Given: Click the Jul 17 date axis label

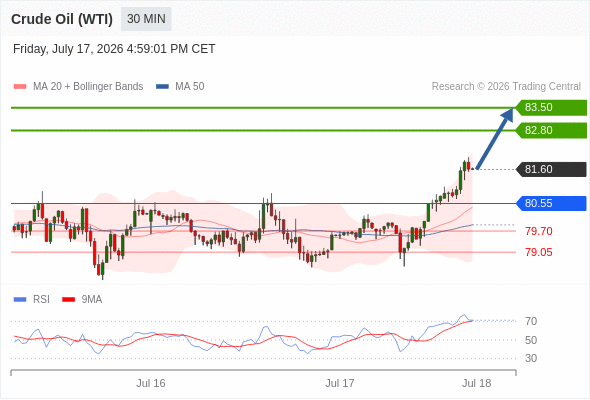Looking at the screenshot, I should [340, 383].
